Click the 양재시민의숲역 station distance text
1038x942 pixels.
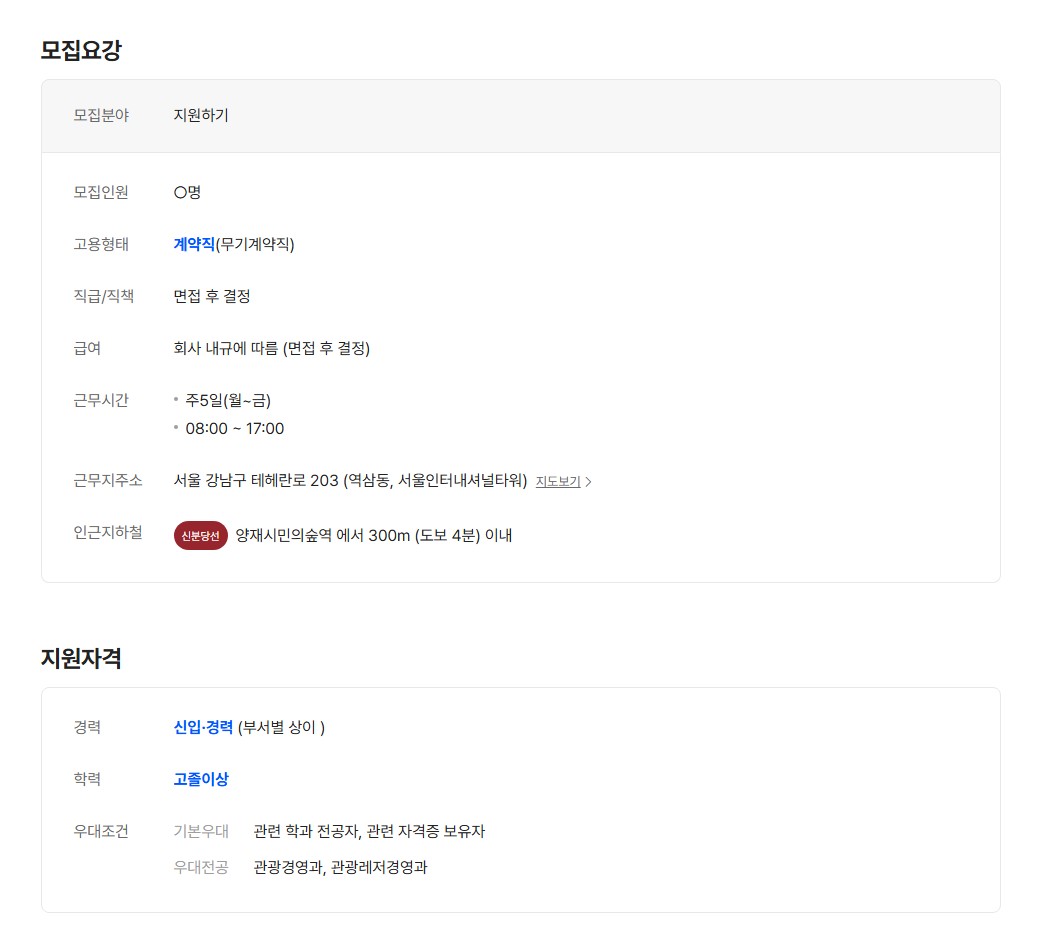point(373,535)
